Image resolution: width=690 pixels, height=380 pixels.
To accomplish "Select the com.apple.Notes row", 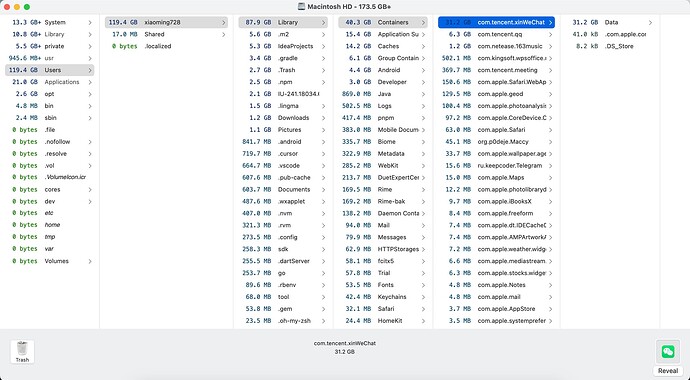I will point(496,285).
